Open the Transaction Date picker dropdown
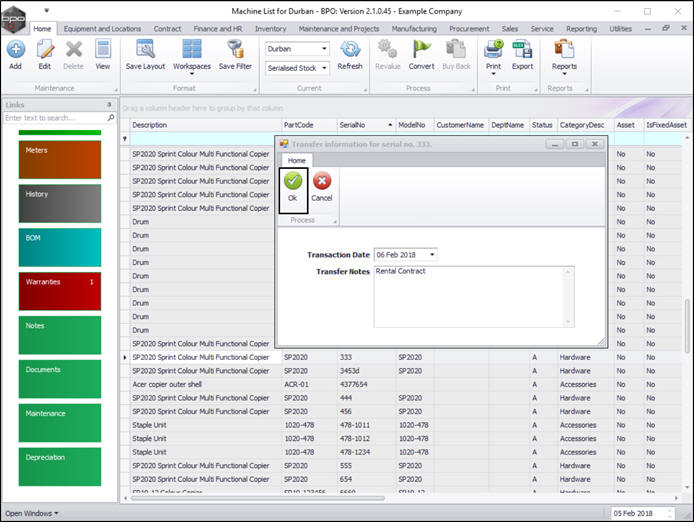This screenshot has height=522, width=694. (x=431, y=255)
